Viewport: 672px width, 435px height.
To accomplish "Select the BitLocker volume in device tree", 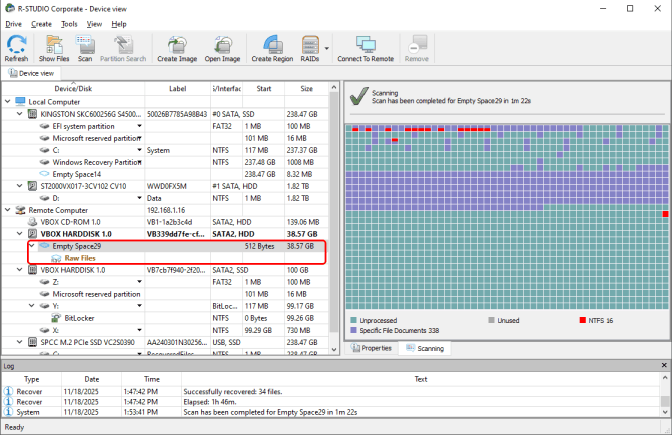I will pyautogui.click(x=82, y=317).
